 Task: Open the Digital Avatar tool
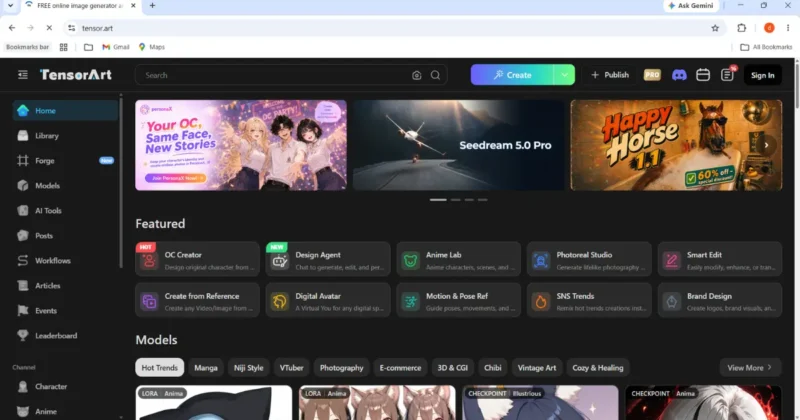(x=328, y=300)
